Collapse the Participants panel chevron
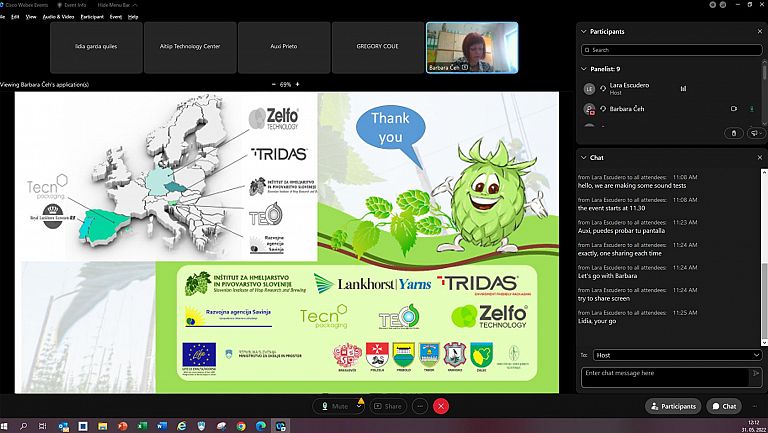768x433 pixels. [583, 31]
